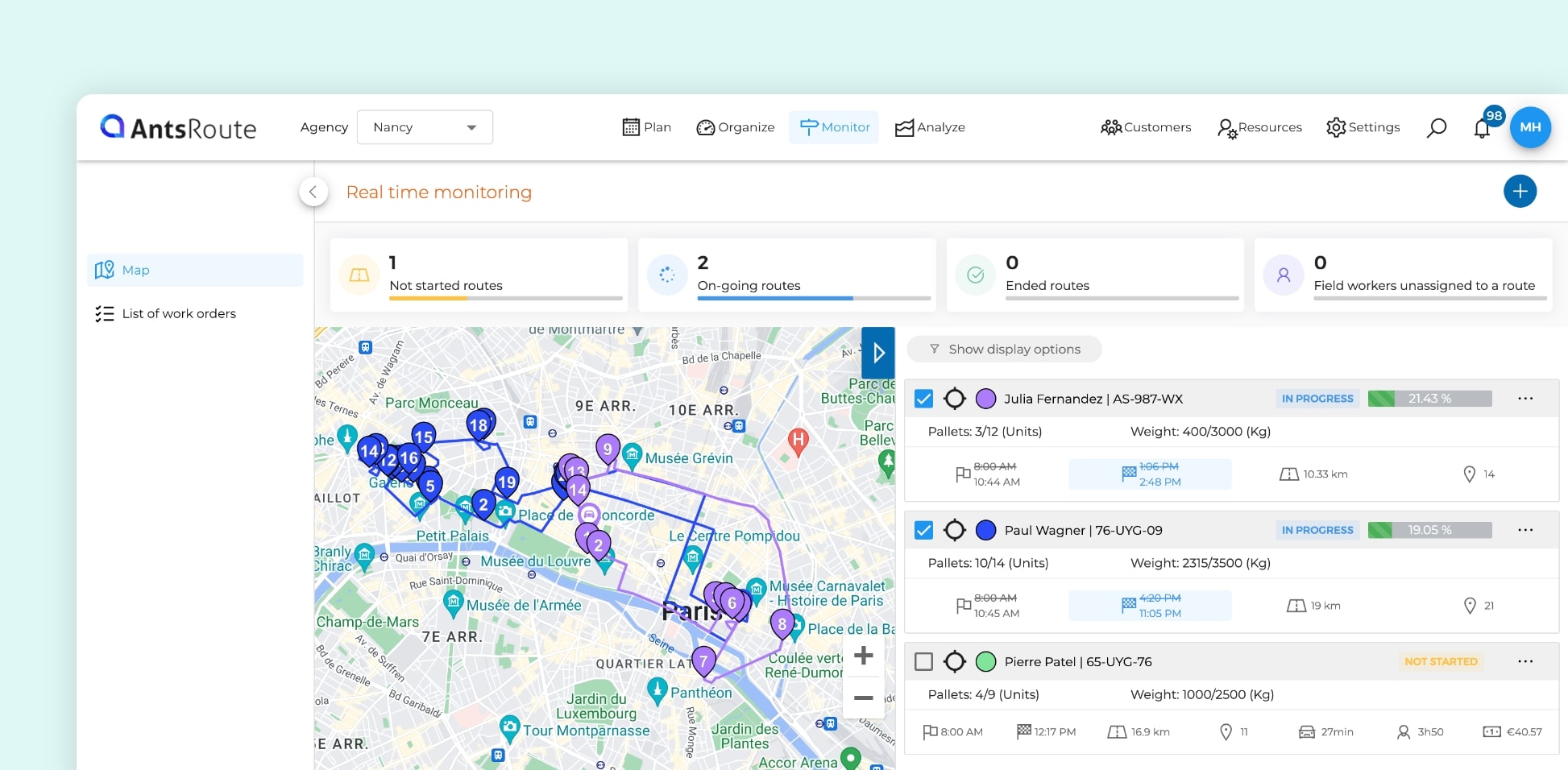Go to the Organize tab
The height and width of the screenshot is (770, 1568).
735,127
